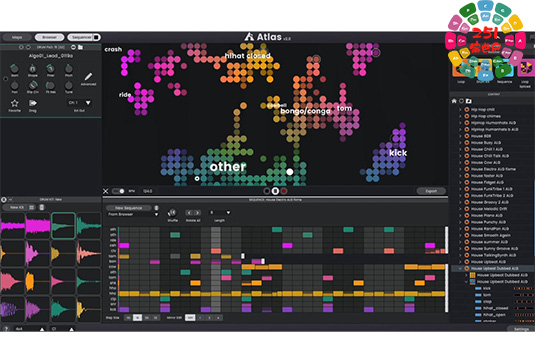Adjust the Shape knob
Viewport: 535px width, 363px height.
point(33,69)
